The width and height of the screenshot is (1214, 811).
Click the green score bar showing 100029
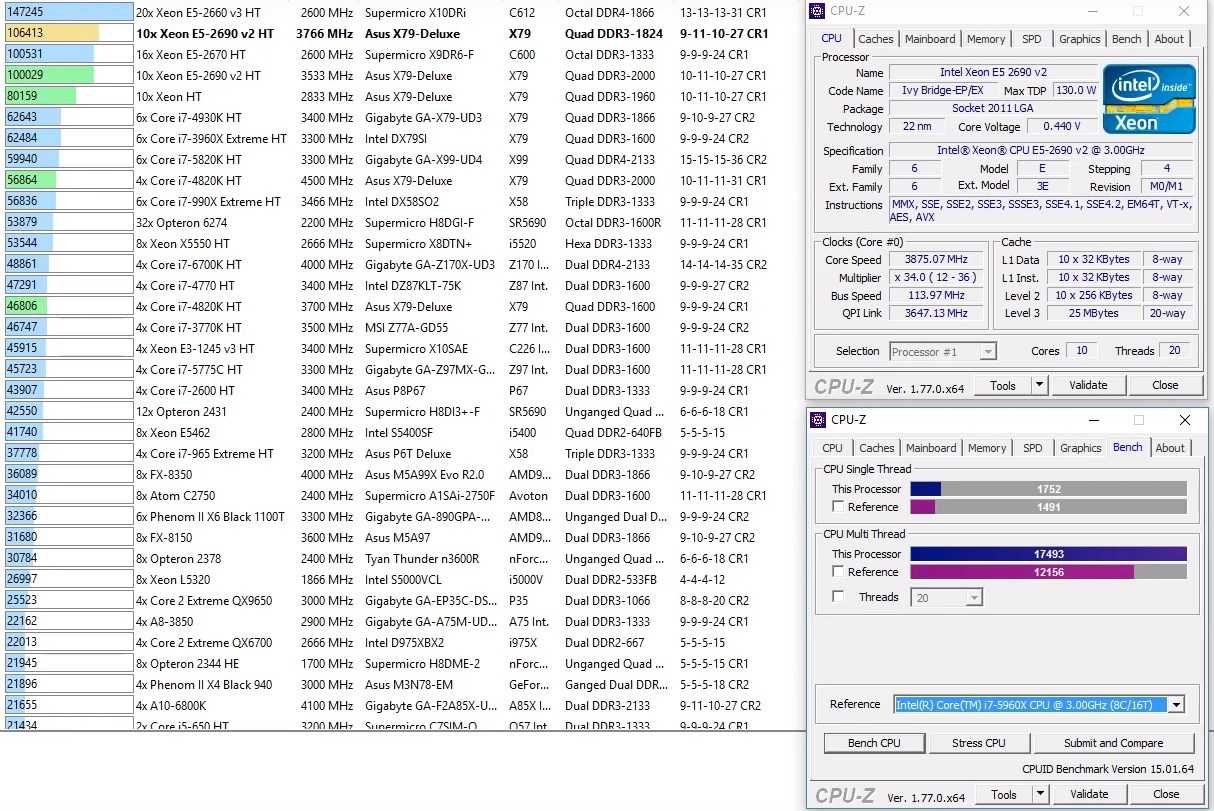point(68,75)
